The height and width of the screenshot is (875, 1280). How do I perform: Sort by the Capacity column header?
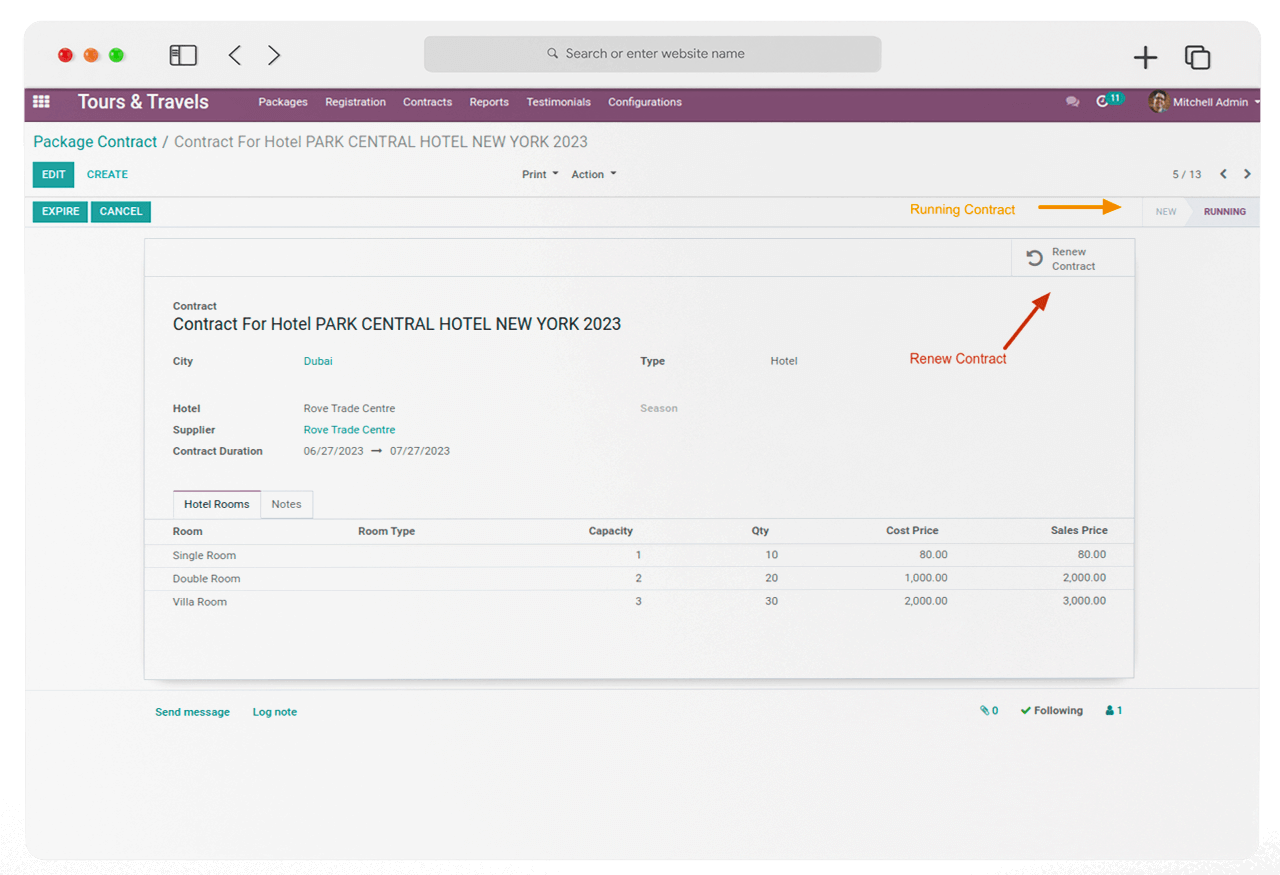click(610, 531)
